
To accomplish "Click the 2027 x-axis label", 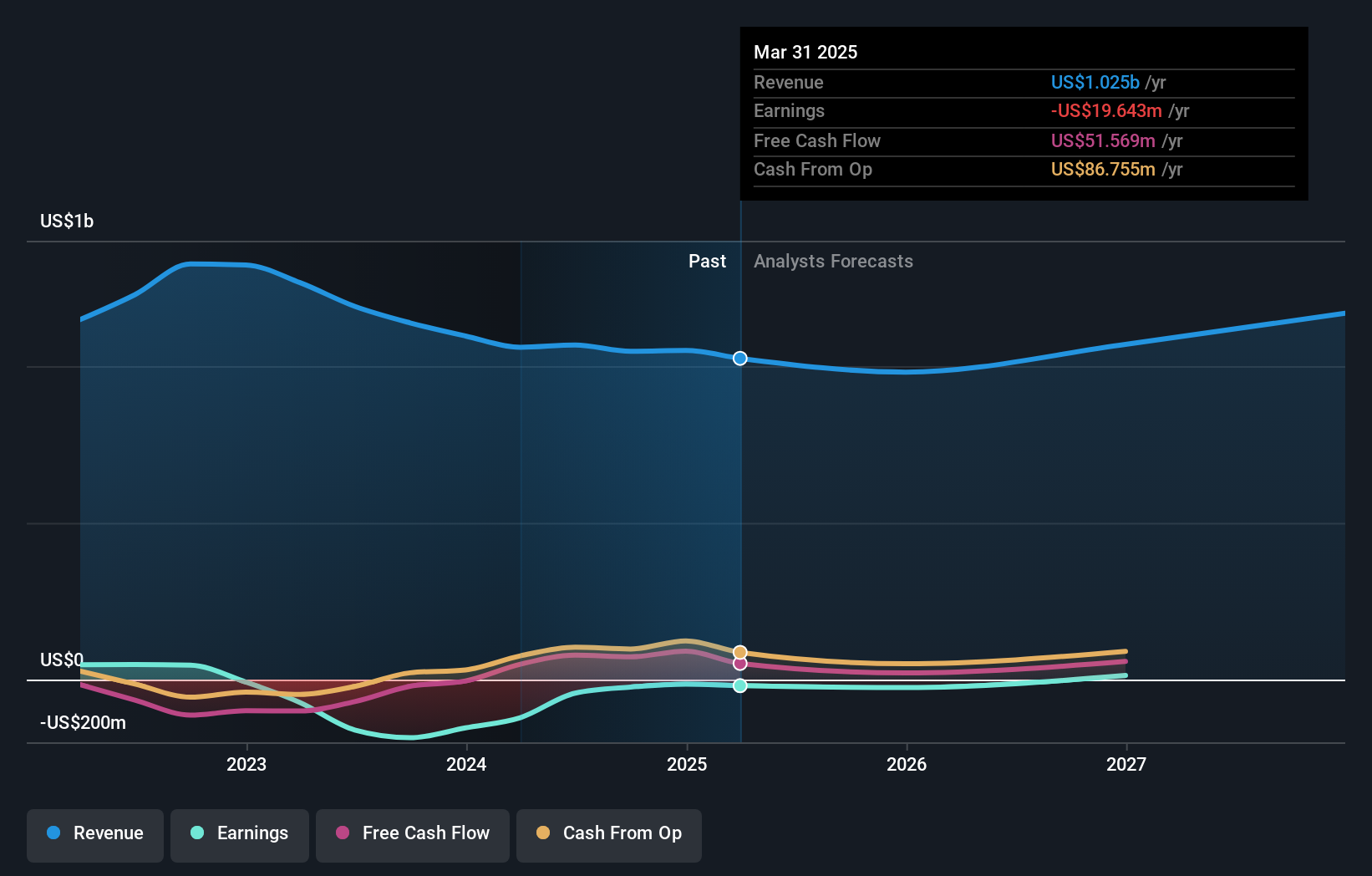I will (x=1126, y=764).
